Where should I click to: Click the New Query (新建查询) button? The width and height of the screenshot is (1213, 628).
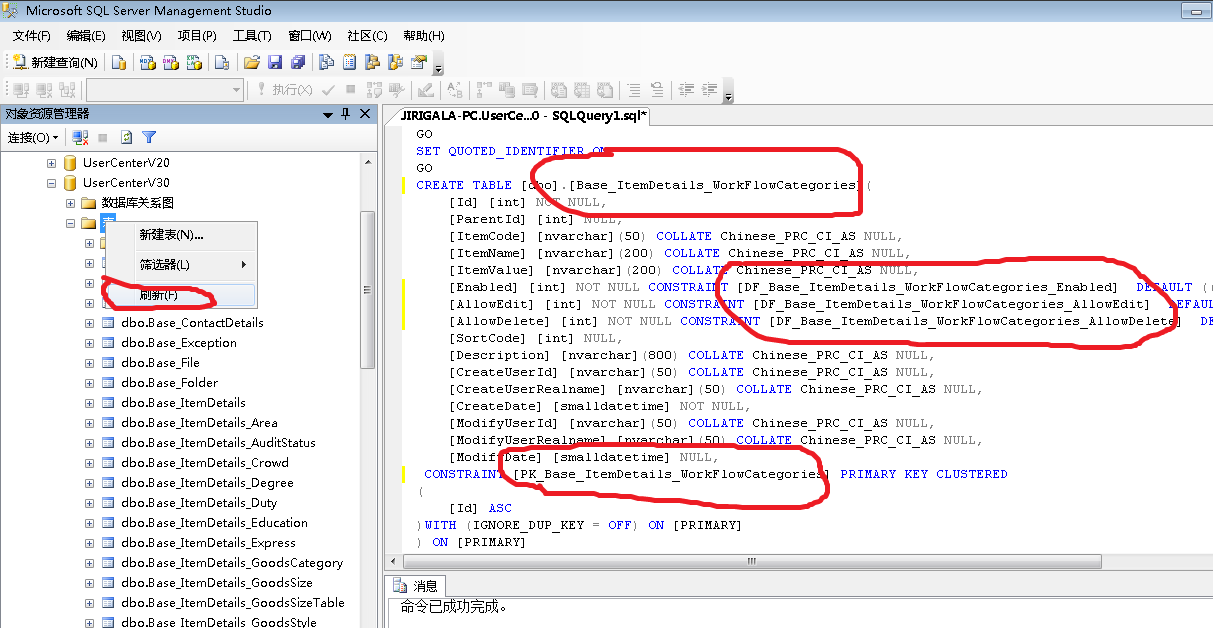[x=55, y=62]
